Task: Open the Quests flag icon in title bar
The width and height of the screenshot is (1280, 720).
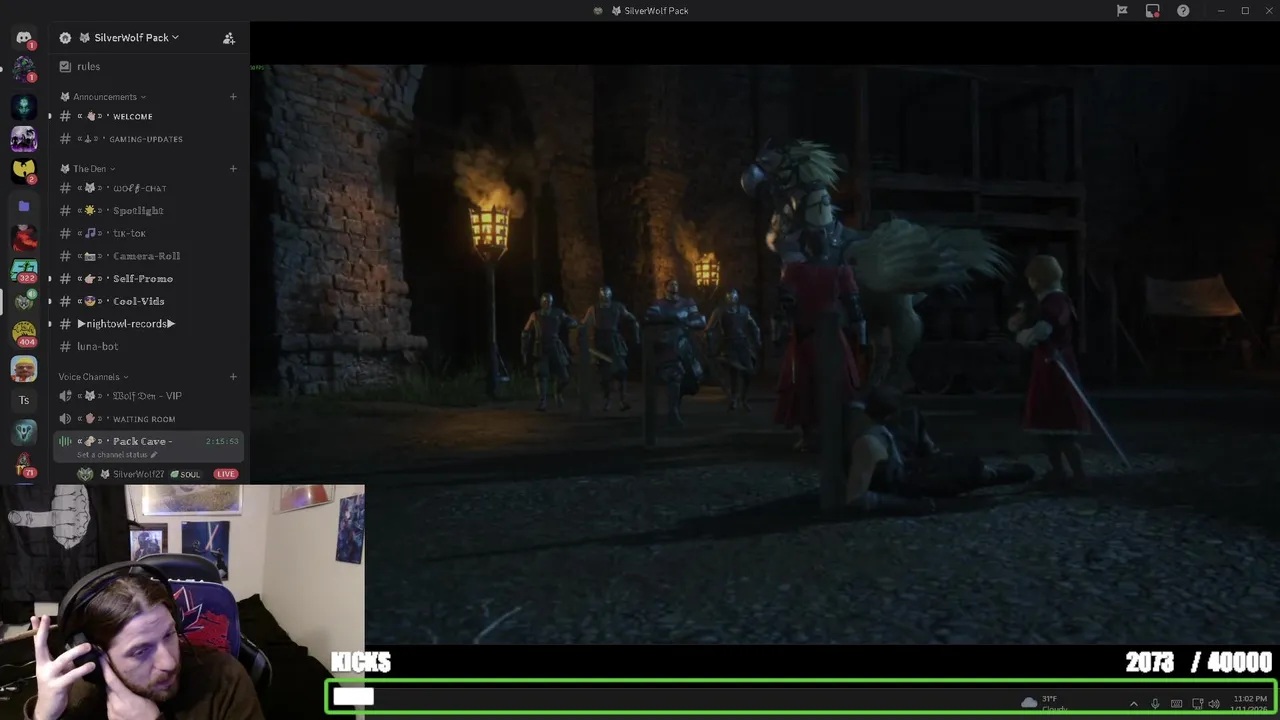Action: (1122, 11)
